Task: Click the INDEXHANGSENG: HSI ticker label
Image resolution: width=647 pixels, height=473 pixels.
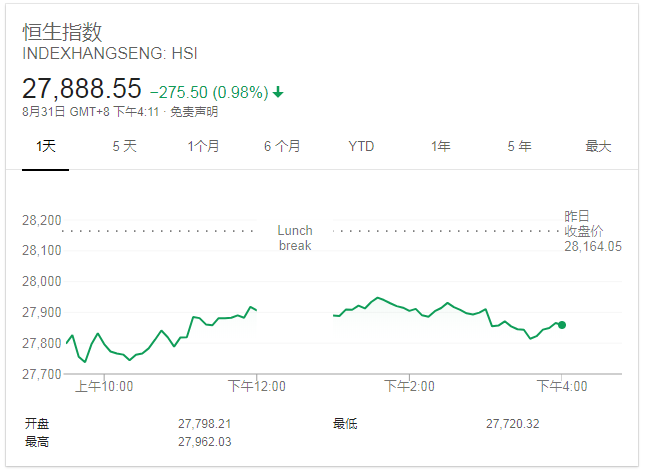Action: coord(110,54)
